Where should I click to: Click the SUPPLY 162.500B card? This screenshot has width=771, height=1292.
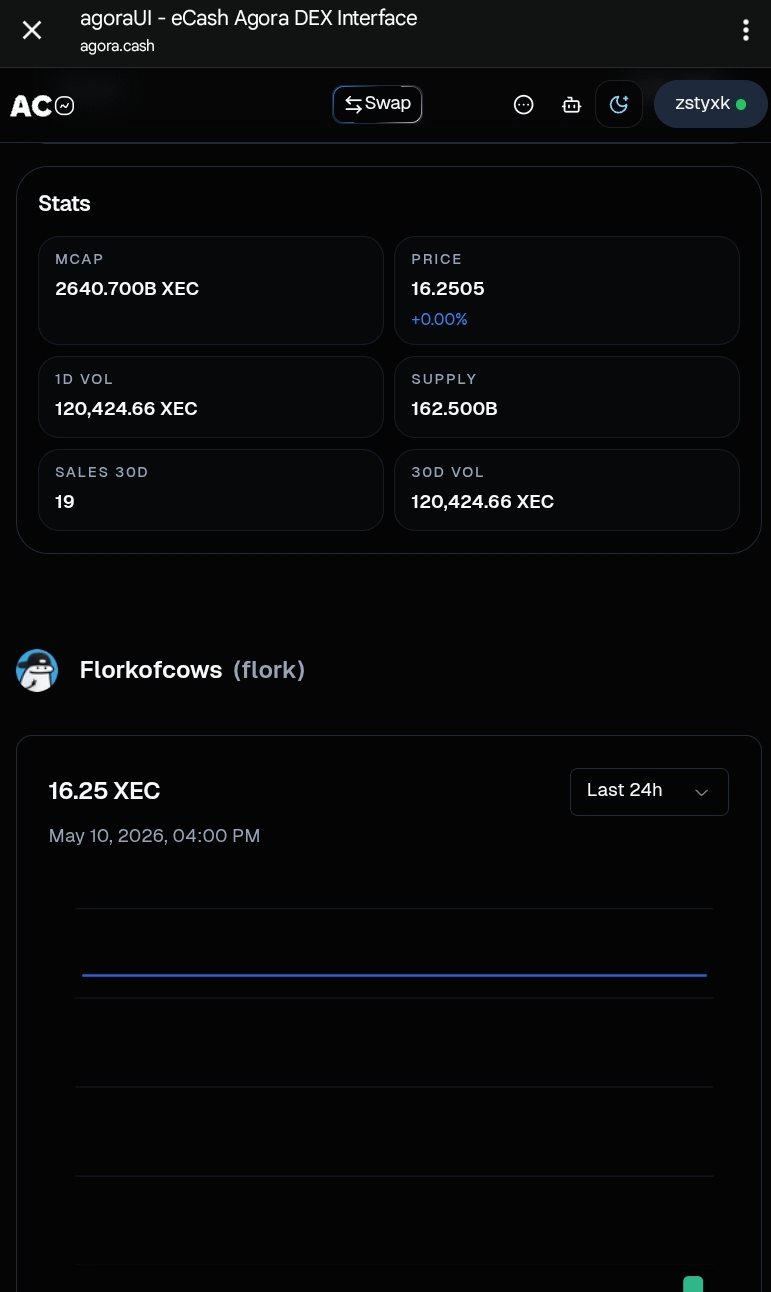tap(566, 396)
